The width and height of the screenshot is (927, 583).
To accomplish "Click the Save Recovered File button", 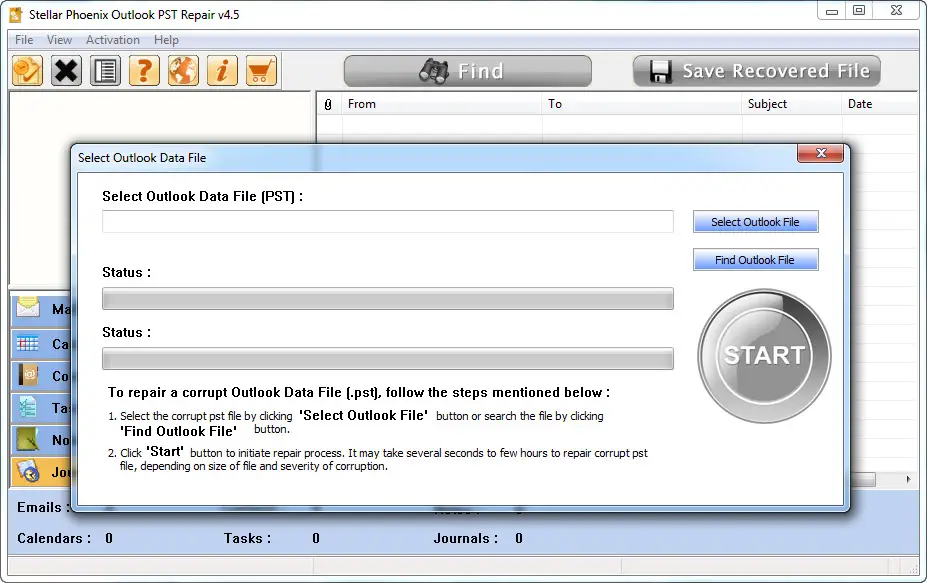I will point(757,71).
